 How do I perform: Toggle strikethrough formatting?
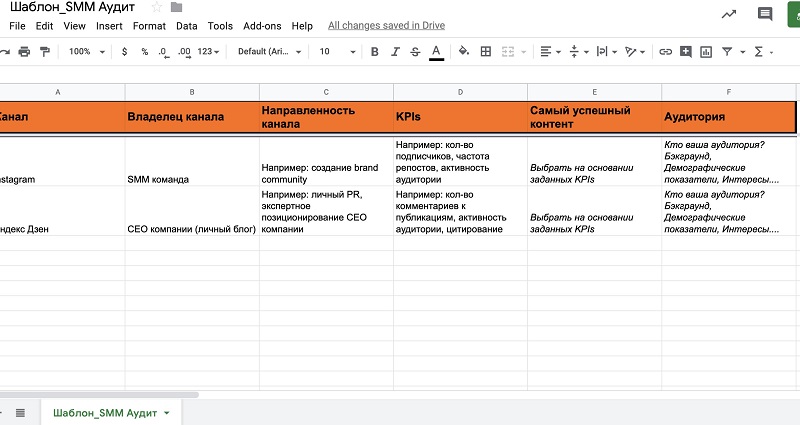click(x=414, y=51)
